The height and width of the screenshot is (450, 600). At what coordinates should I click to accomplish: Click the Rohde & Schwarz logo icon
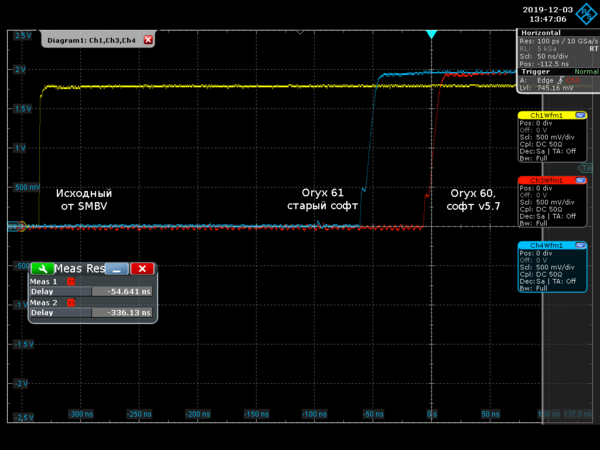585,13
